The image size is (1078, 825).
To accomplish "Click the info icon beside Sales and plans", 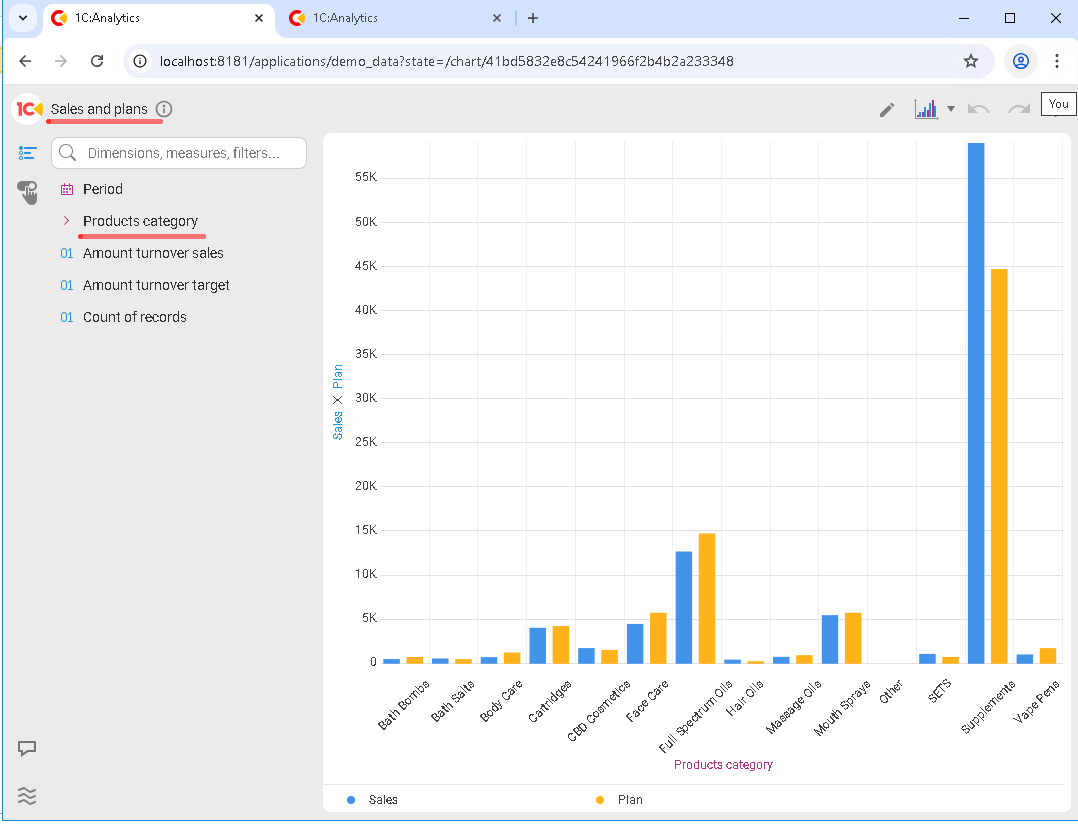I will click(x=164, y=109).
